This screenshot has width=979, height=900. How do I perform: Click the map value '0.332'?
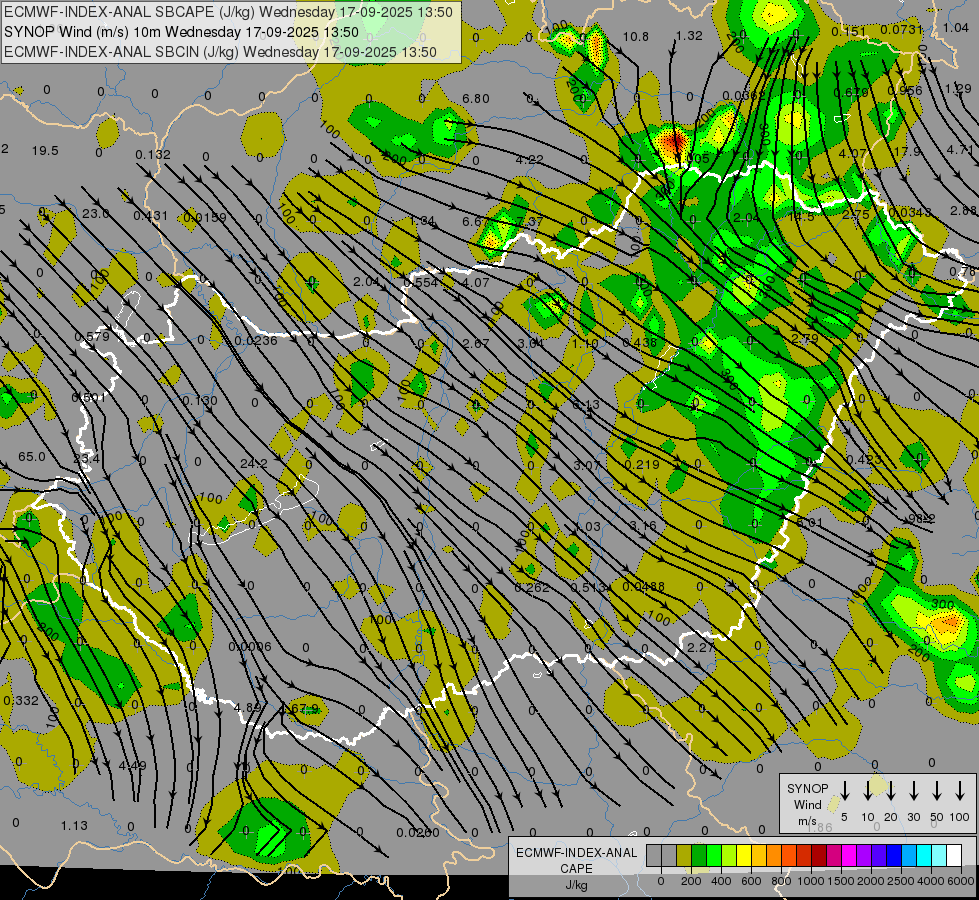(21, 701)
